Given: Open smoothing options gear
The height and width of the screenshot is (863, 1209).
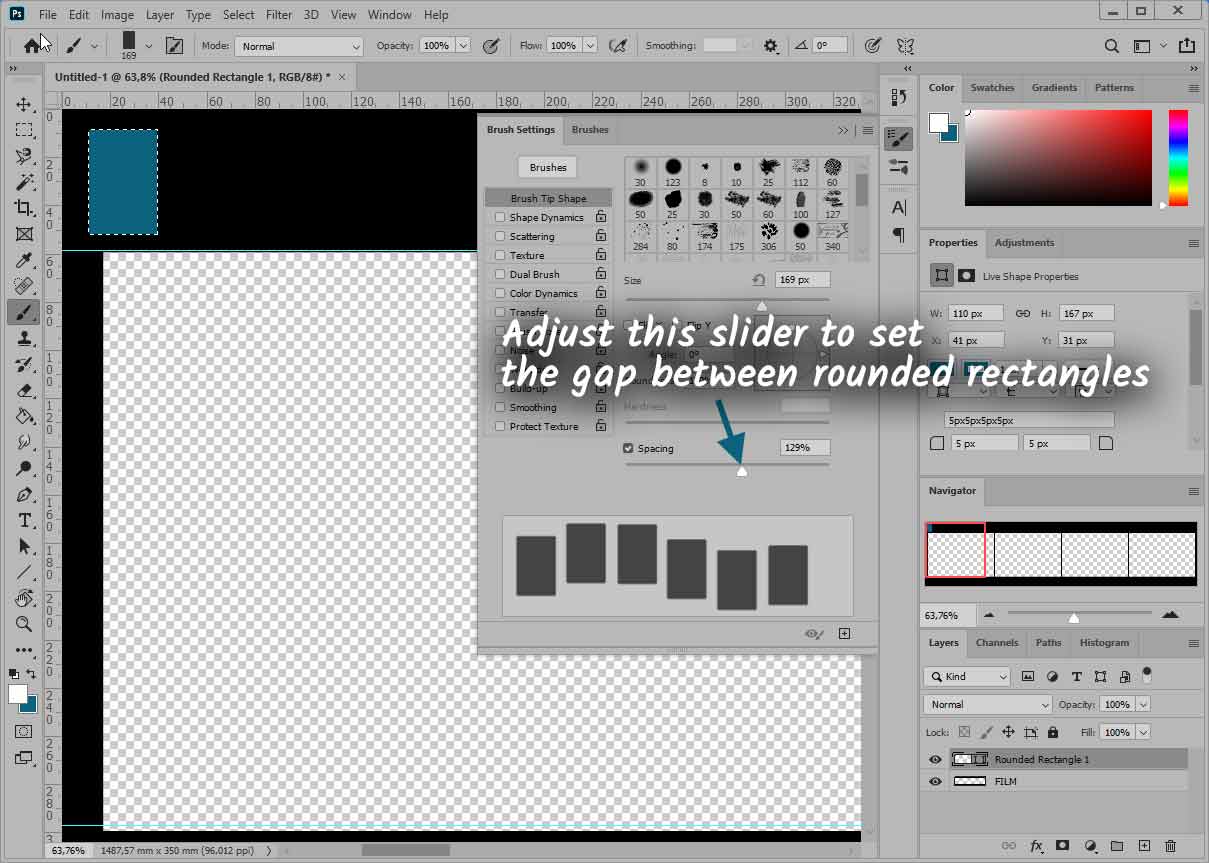Looking at the screenshot, I should pos(770,45).
